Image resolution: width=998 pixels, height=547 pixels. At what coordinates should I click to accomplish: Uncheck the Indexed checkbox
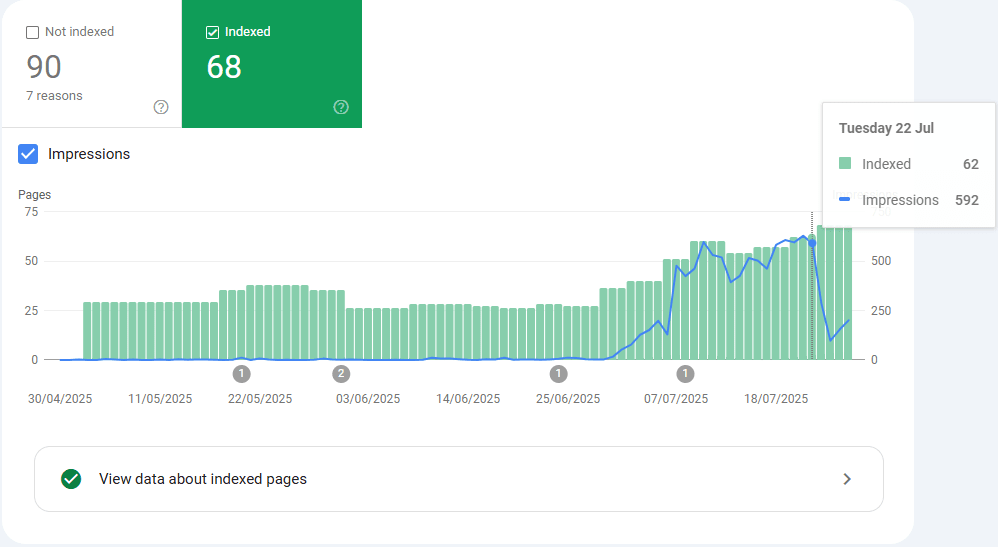(212, 32)
